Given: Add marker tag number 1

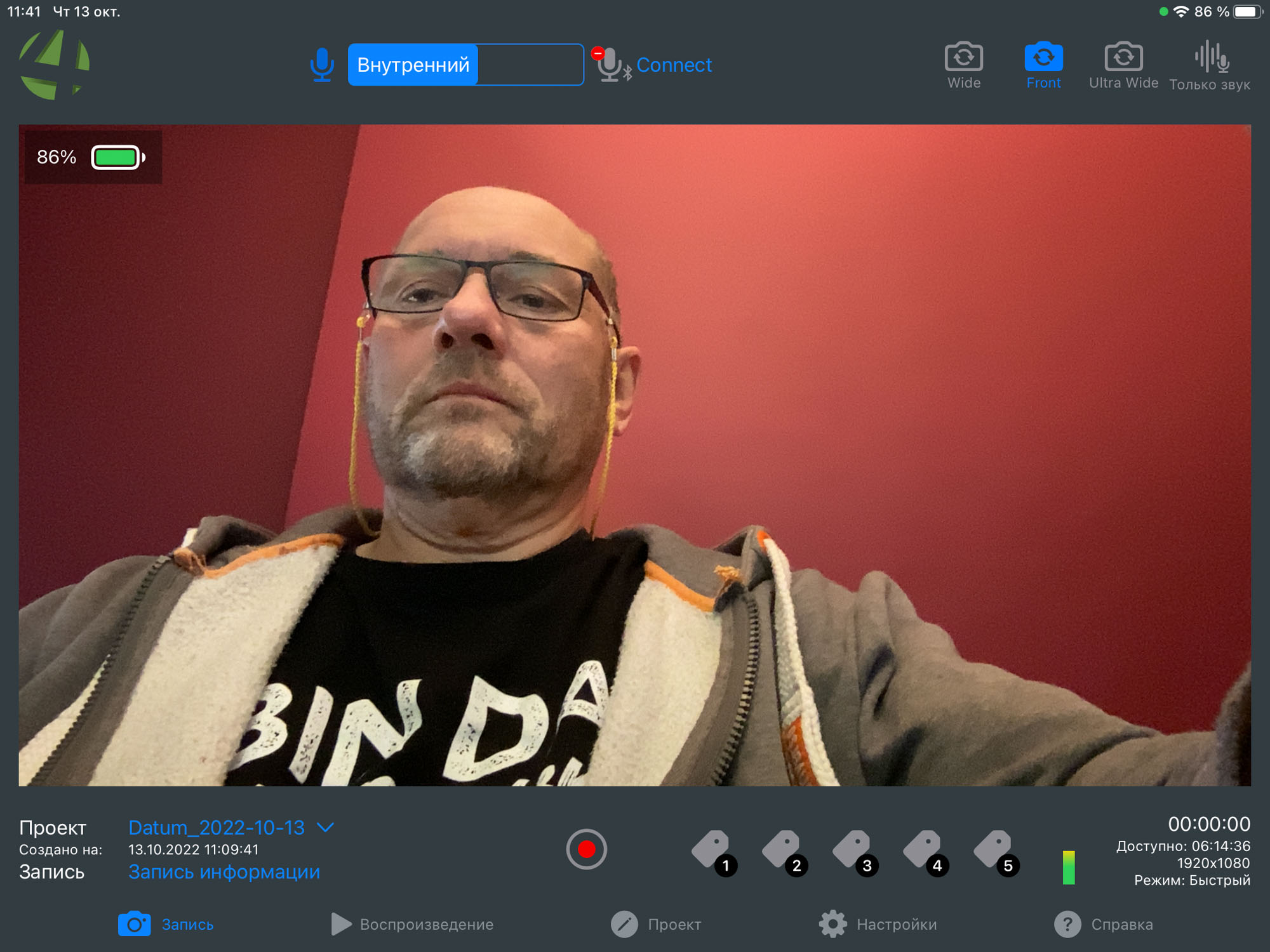Looking at the screenshot, I should click(x=713, y=852).
